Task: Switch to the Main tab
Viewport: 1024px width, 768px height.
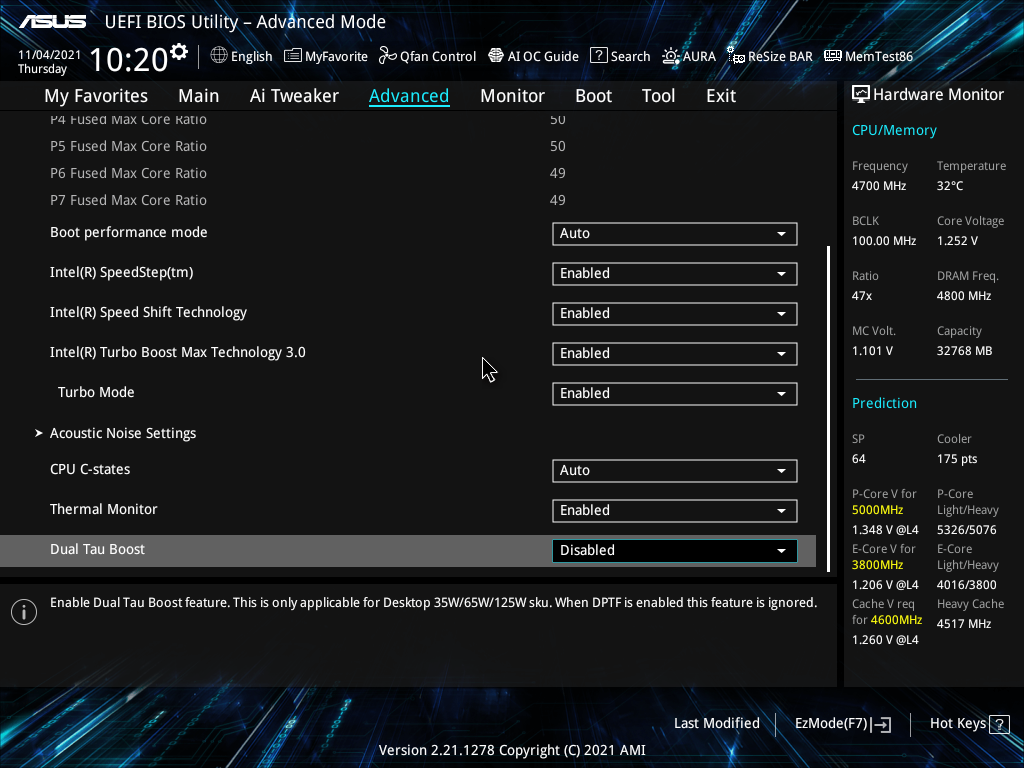Action: click(199, 96)
